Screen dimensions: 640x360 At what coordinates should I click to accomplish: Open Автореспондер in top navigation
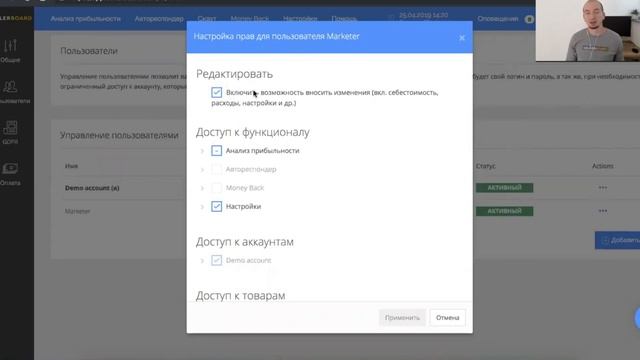click(159, 19)
